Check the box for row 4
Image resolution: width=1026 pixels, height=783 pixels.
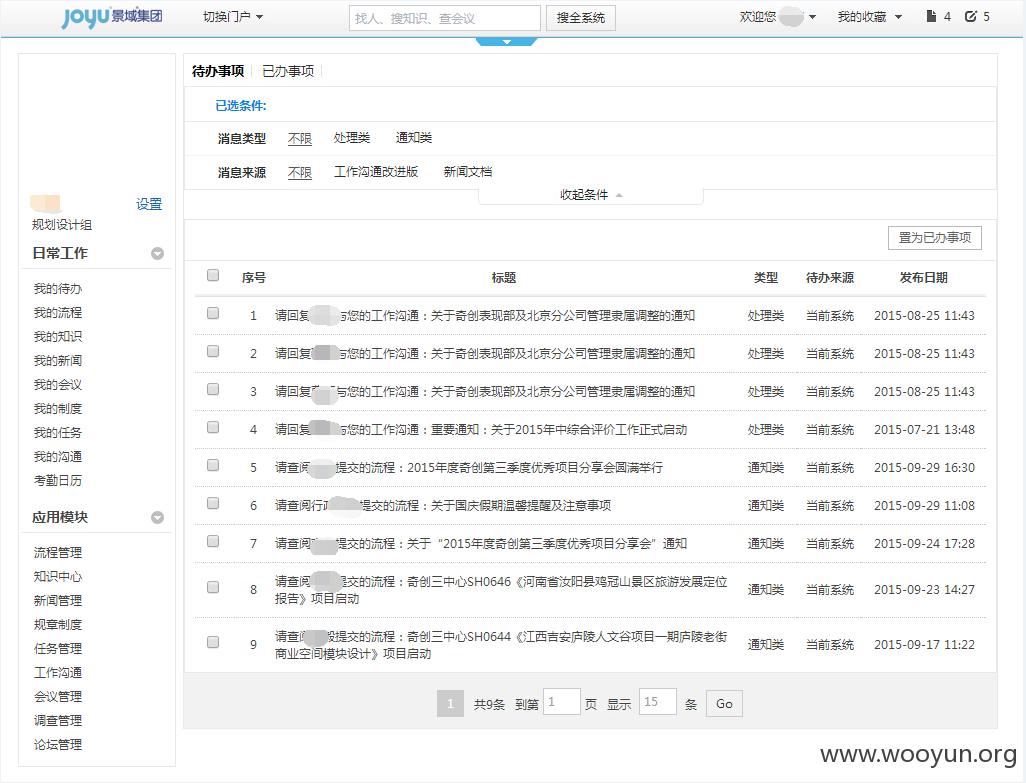(213, 427)
